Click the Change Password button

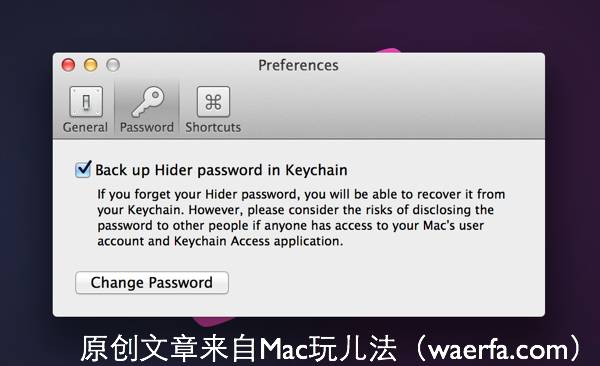(152, 283)
